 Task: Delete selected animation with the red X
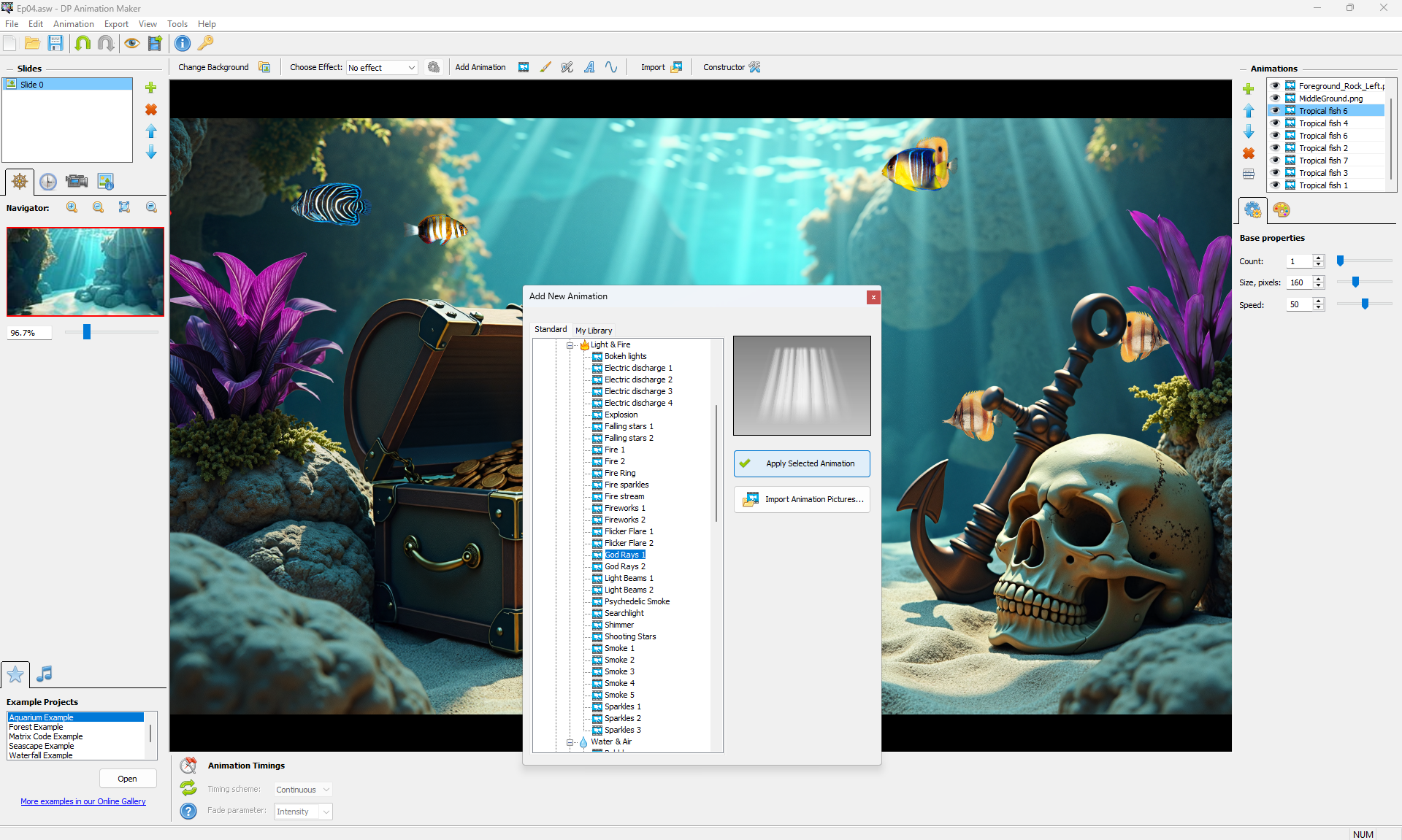pyautogui.click(x=1249, y=153)
